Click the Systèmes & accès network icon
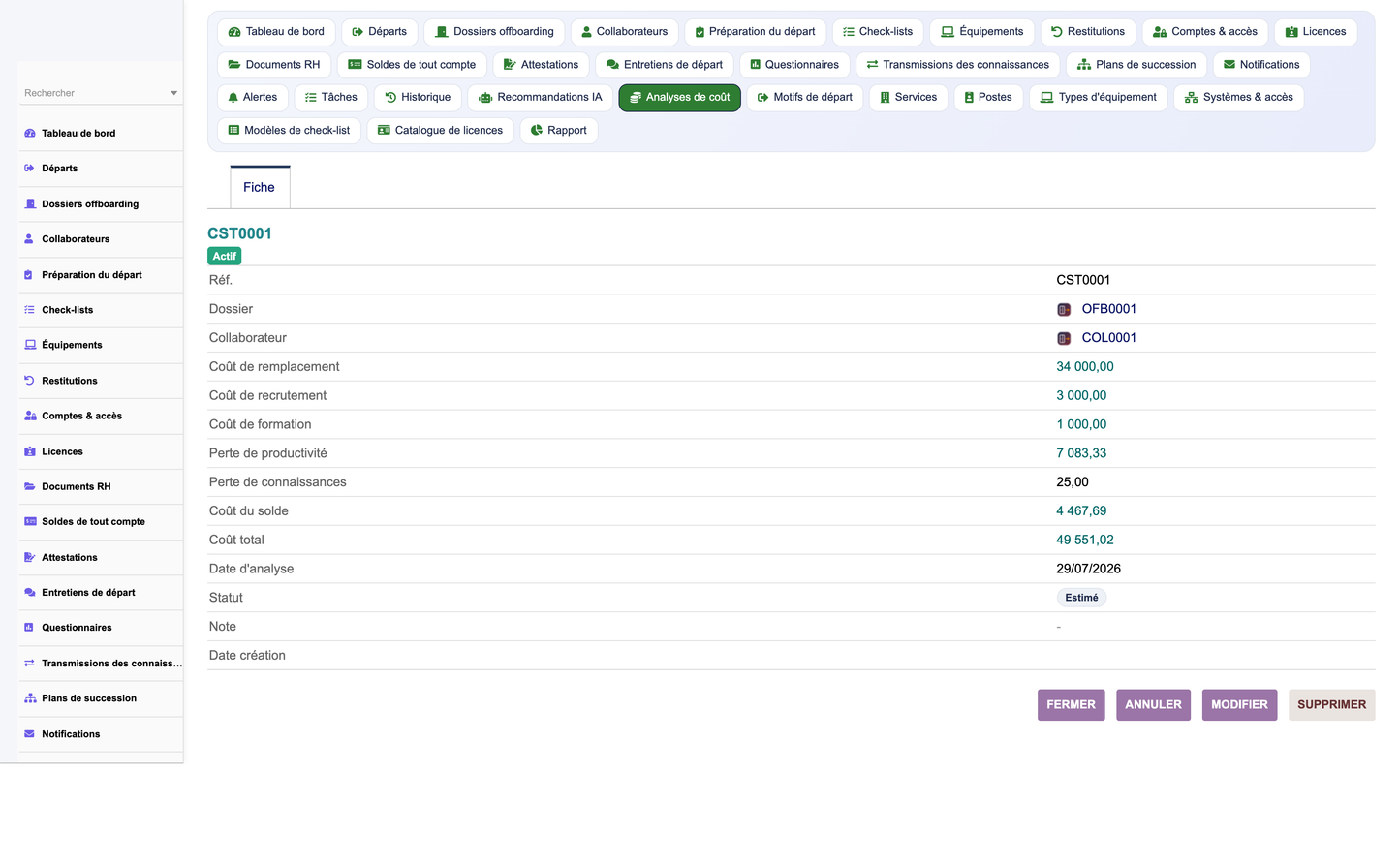This screenshot has height=866, width=1400. click(x=1192, y=98)
